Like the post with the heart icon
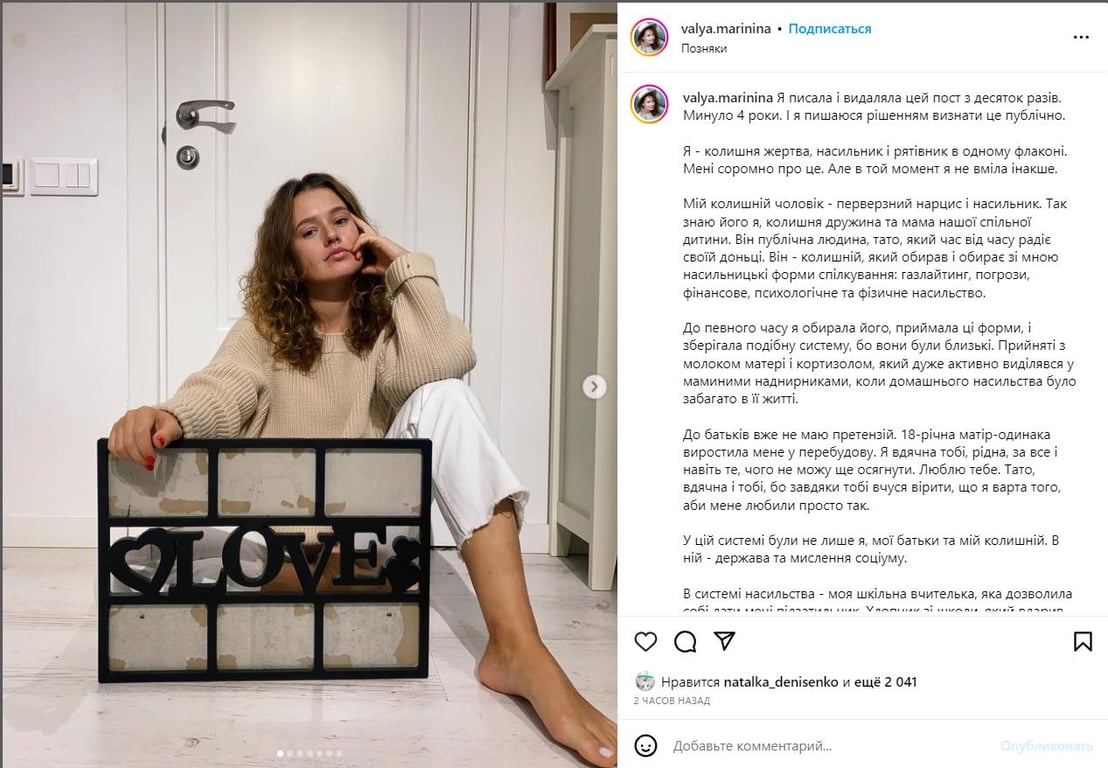The height and width of the screenshot is (768, 1108). pyautogui.click(x=645, y=642)
